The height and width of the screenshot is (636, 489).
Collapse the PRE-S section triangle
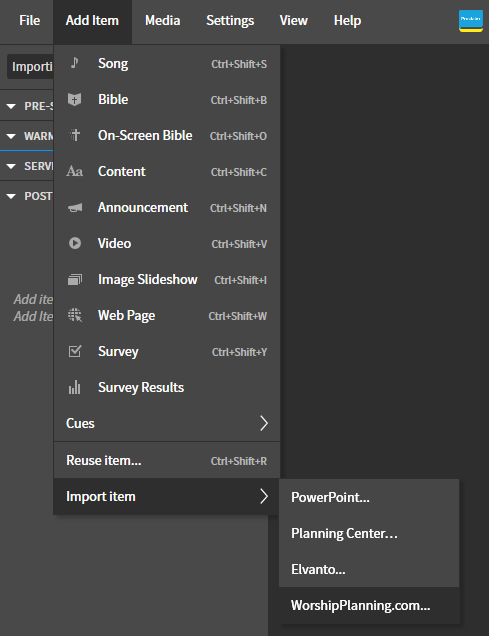11,106
